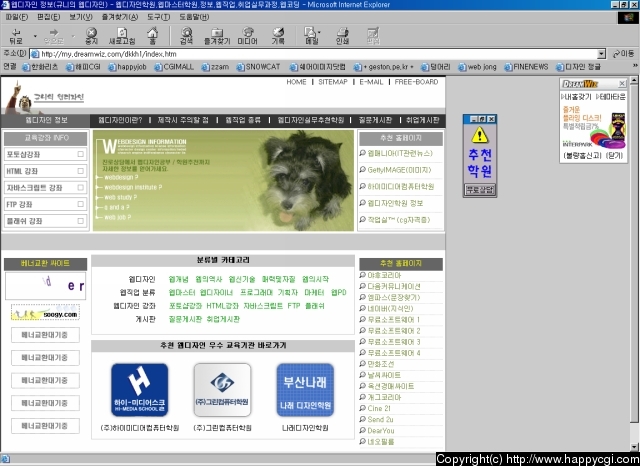Click 닫기 link in DreamWiz ad panel
This screenshot has height=466, width=640.
tap(614, 155)
